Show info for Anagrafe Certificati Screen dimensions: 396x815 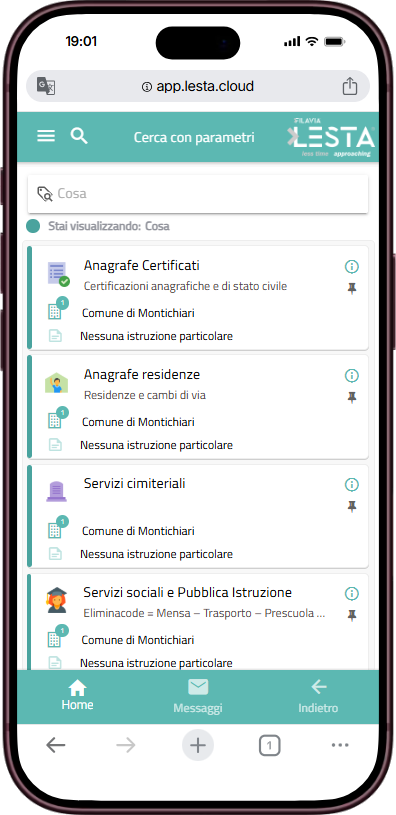pos(352,267)
